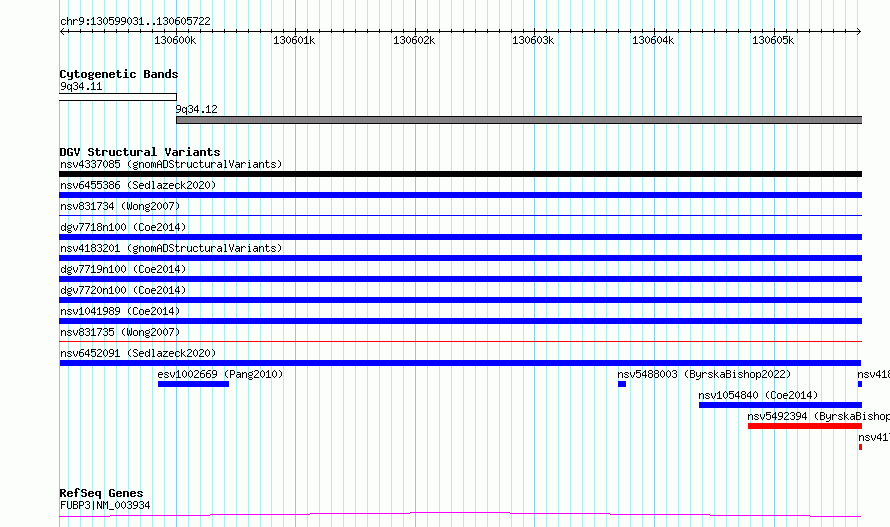Open variant label nsv1041989 (Coe2014)
The width and height of the screenshot is (890, 527).
coord(120,311)
